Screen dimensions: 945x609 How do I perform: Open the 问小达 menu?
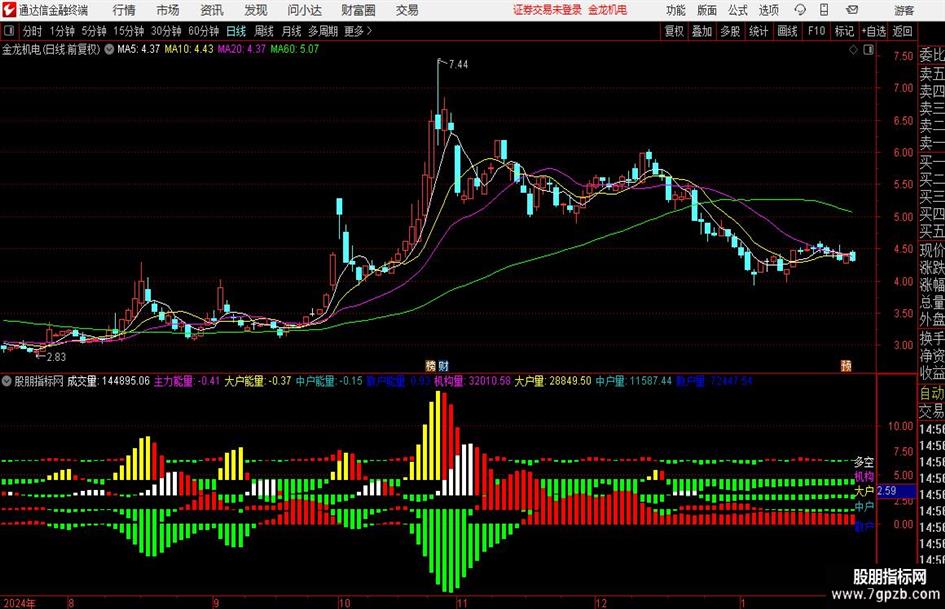click(304, 10)
